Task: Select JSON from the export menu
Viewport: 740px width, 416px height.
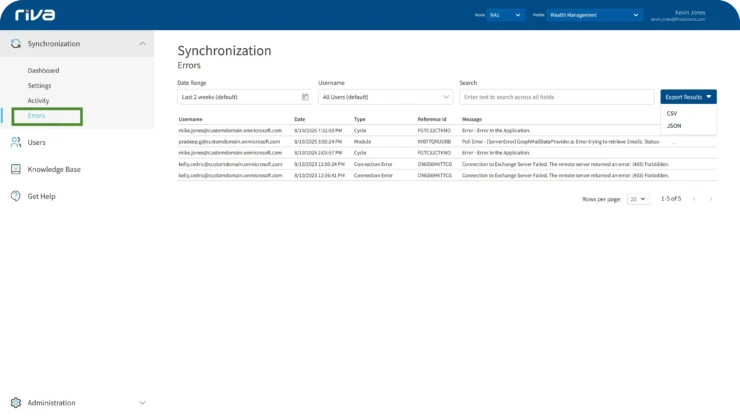Action: click(673, 125)
